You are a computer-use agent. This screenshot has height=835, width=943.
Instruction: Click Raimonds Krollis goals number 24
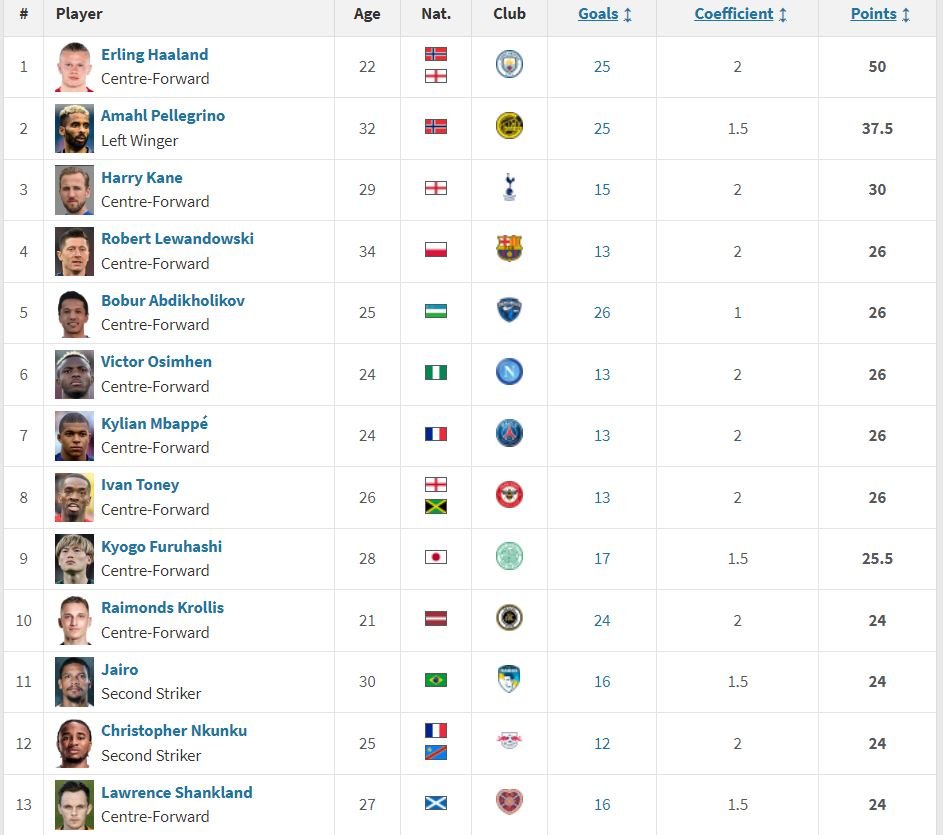coord(602,620)
